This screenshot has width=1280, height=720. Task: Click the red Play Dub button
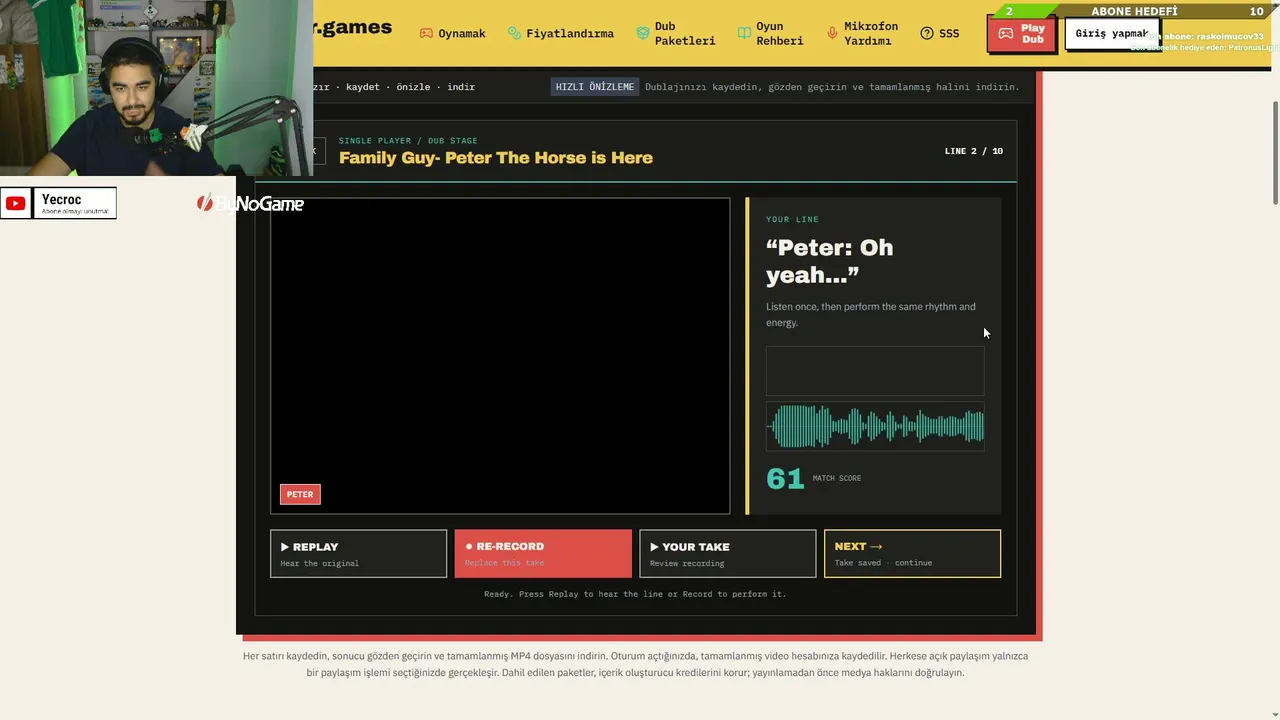1021,34
